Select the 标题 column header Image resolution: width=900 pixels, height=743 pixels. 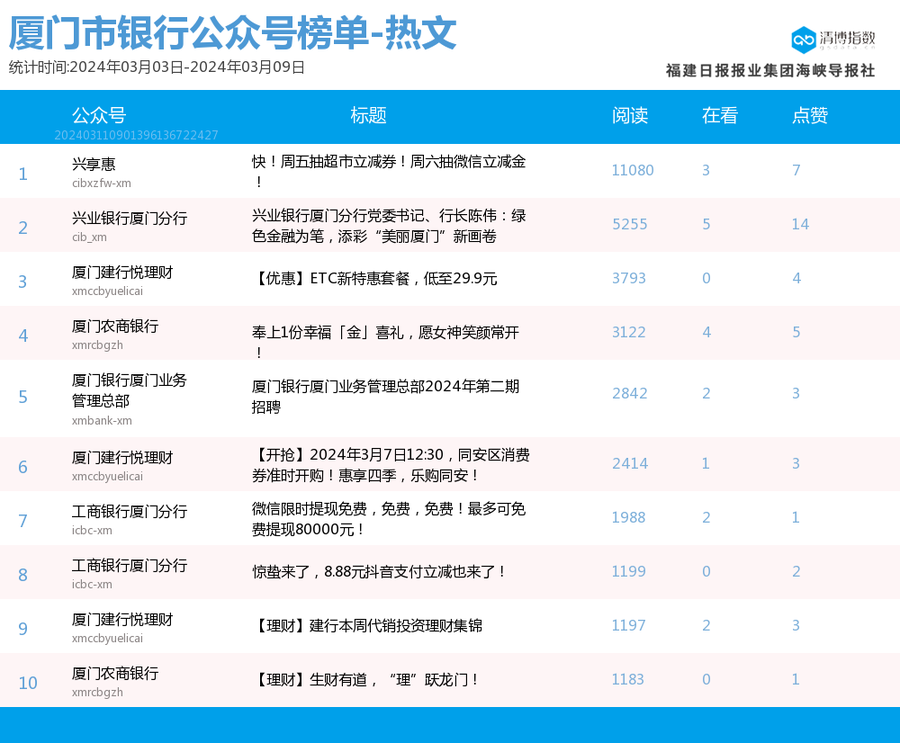click(368, 115)
